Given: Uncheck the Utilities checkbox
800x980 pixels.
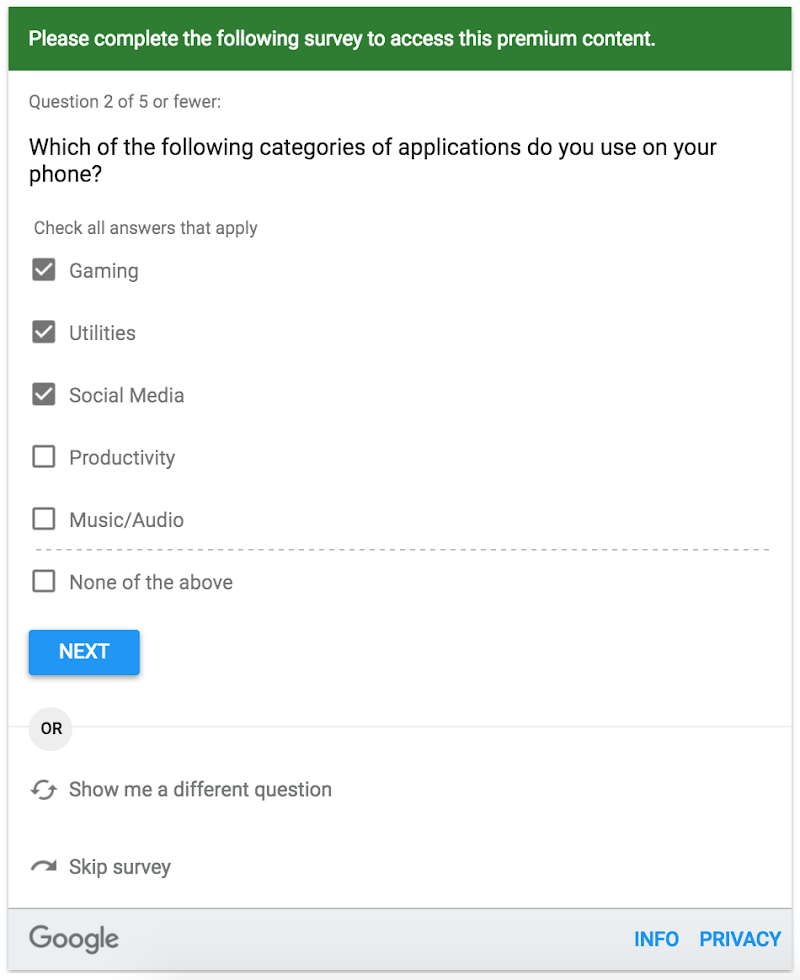Looking at the screenshot, I should 44,332.
